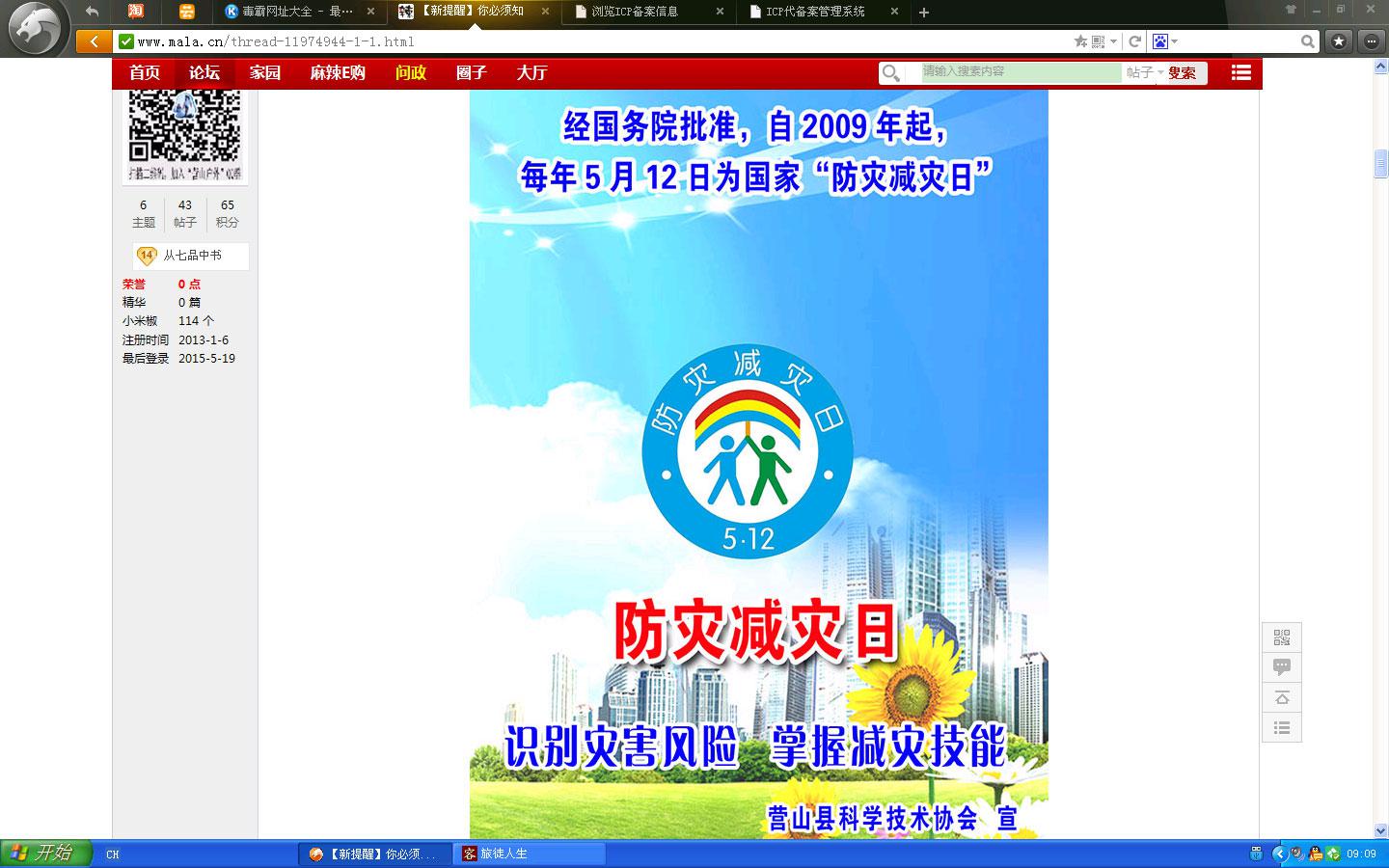Viewport: 1389px width, 868px height.
Task: Open the pinned orange-icon tab
Action: tap(187, 12)
